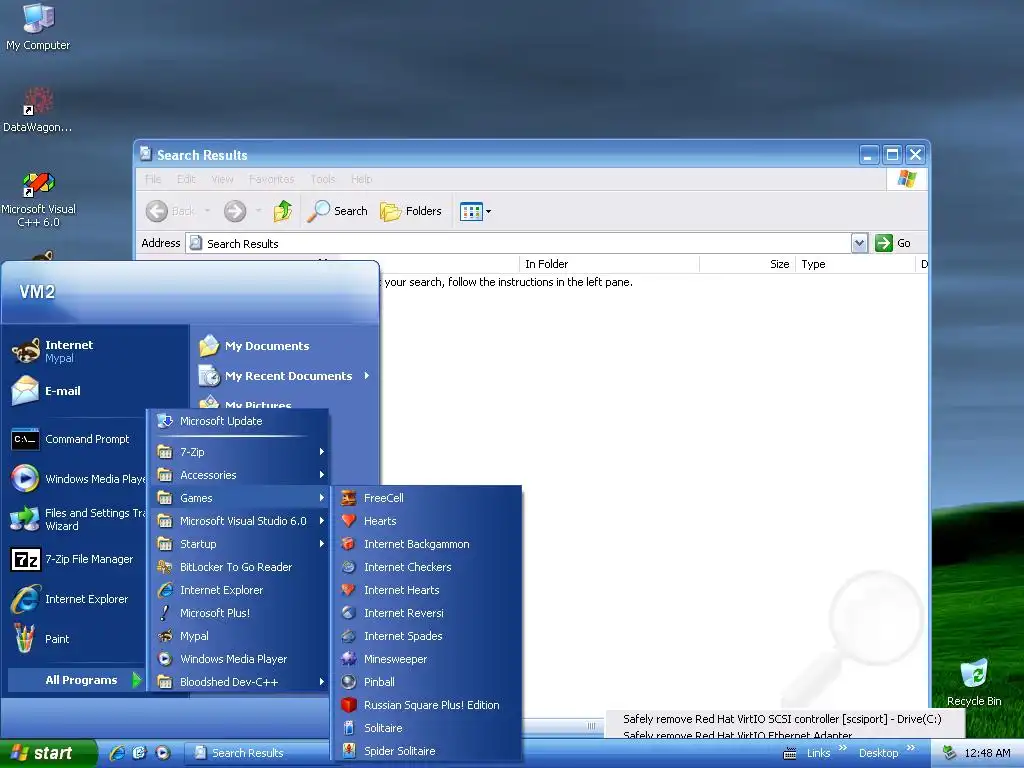This screenshot has height=768, width=1024.
Task: Open the Favorites menu
Action: click(x=271, y=179)
